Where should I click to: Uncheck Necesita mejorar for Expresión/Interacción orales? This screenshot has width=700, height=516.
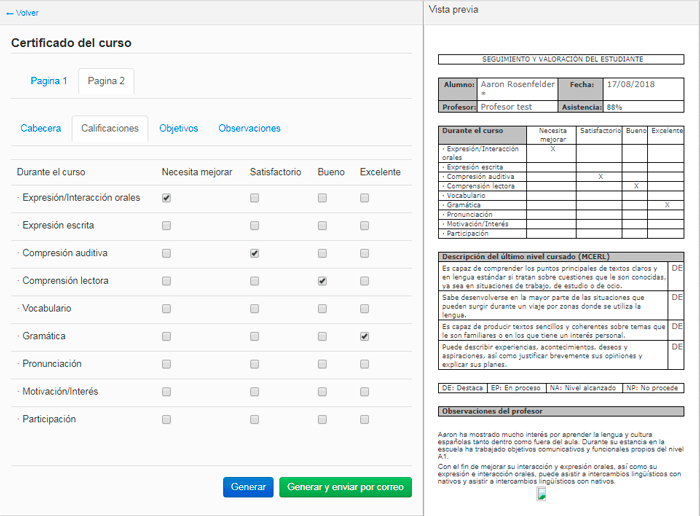[167, 198]
